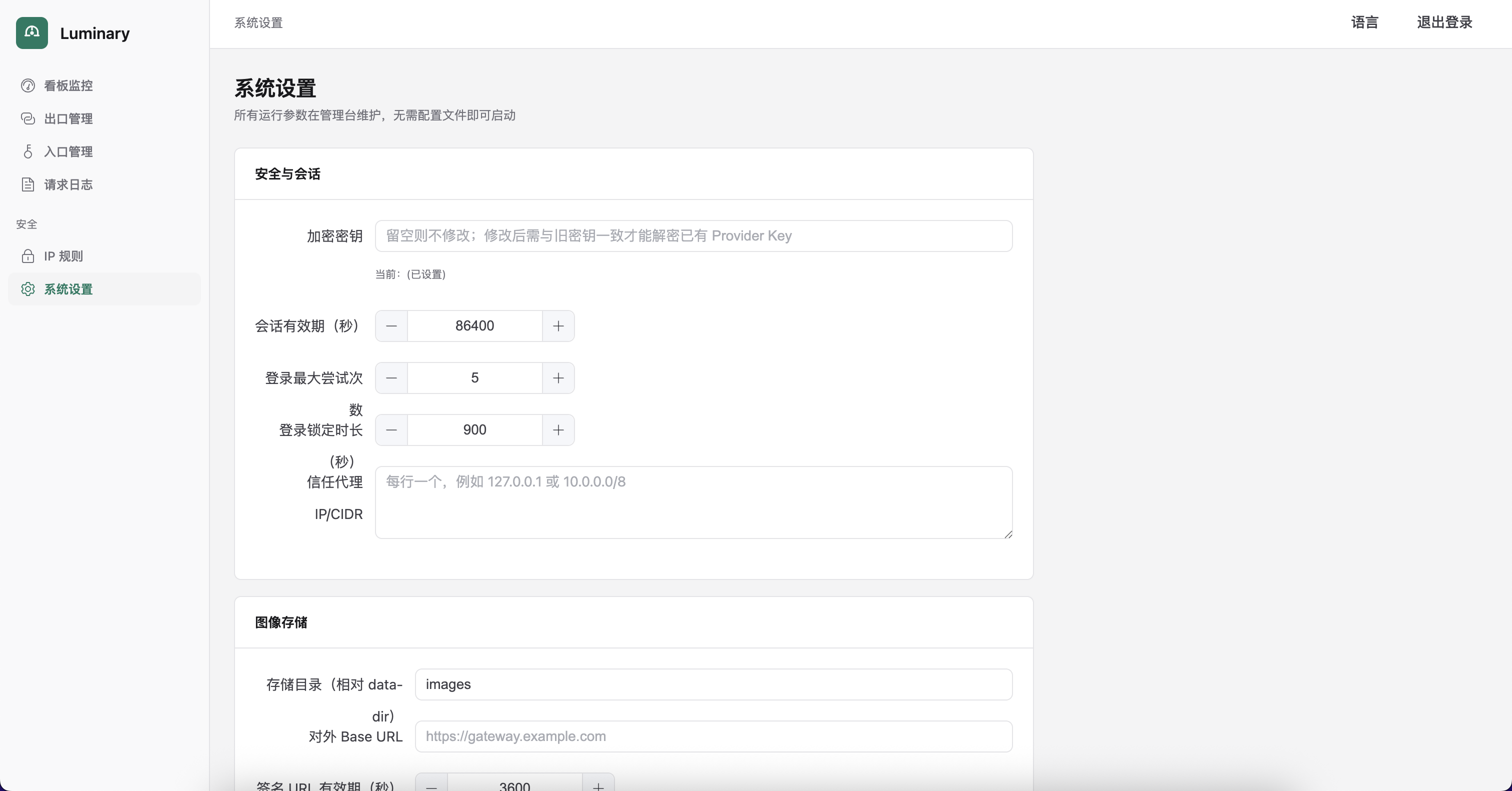Click the 当前:(已设置) hint text
This screenshot has height=791, width=1512.
tap(411, 274)
